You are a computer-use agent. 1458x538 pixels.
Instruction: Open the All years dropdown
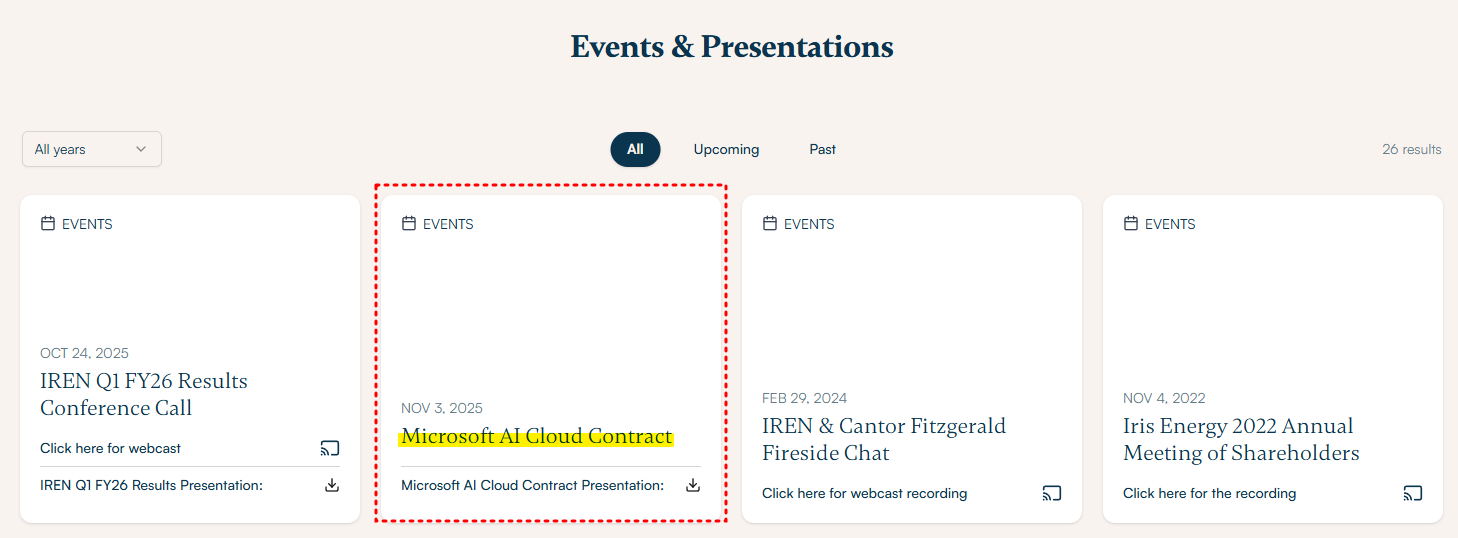click(x=91, y=149)
